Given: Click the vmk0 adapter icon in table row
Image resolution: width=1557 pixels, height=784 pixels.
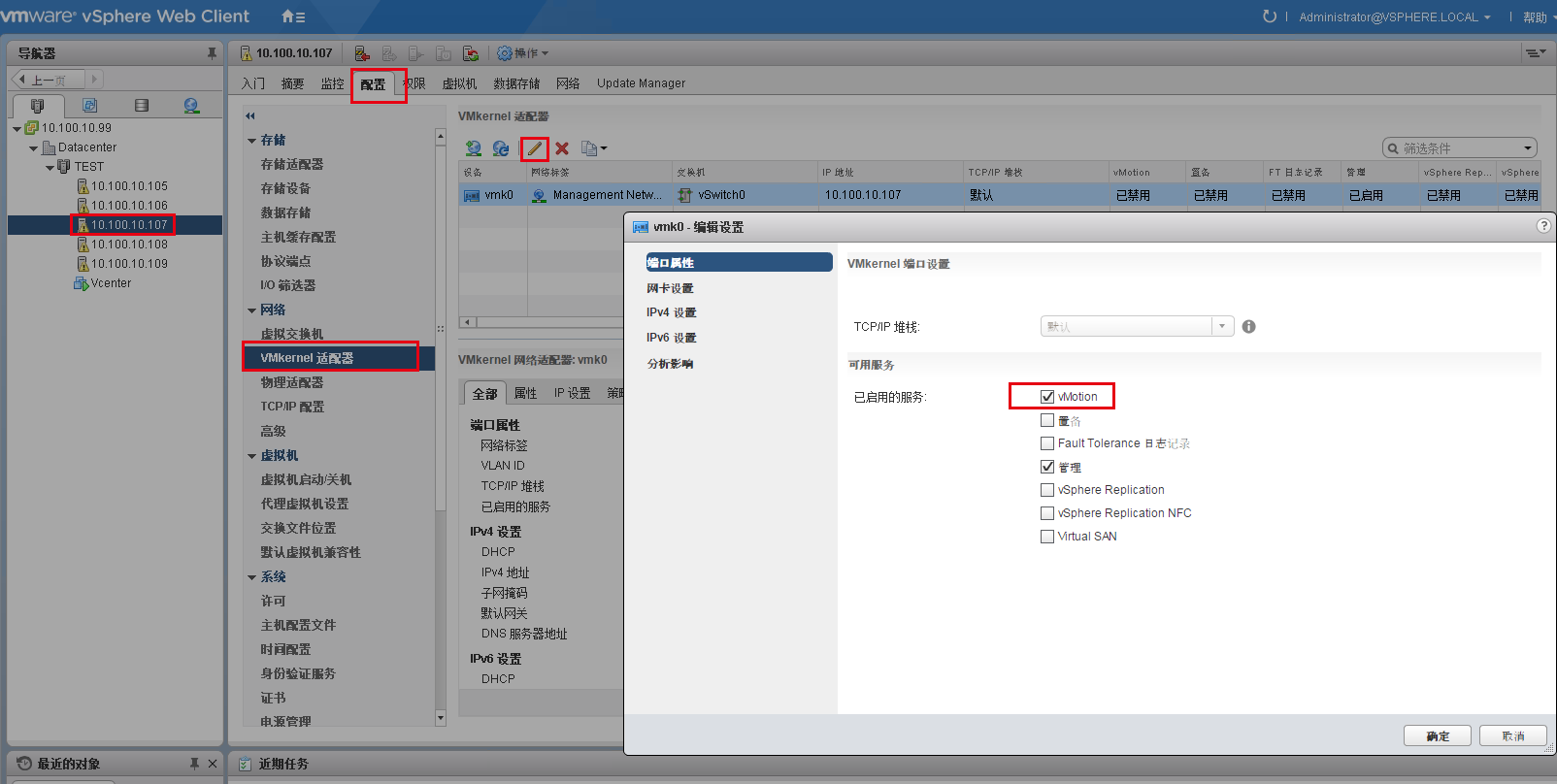Looking at the screenshot, I should coord(472,195).
